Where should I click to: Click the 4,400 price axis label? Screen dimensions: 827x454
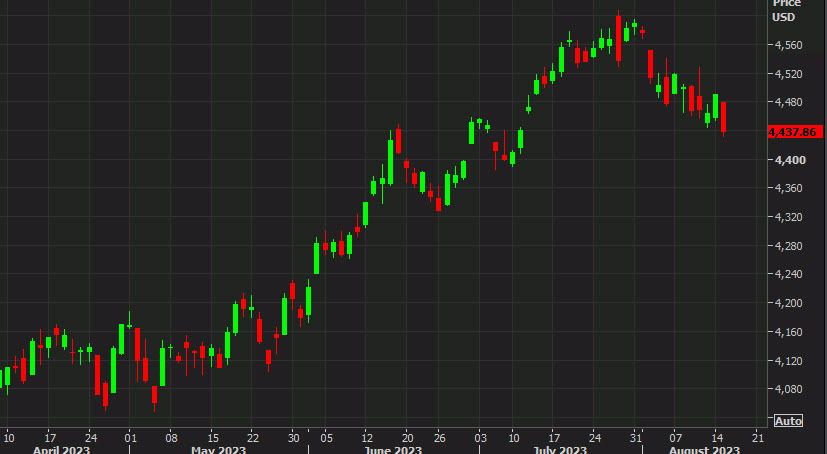pos(790,160)
